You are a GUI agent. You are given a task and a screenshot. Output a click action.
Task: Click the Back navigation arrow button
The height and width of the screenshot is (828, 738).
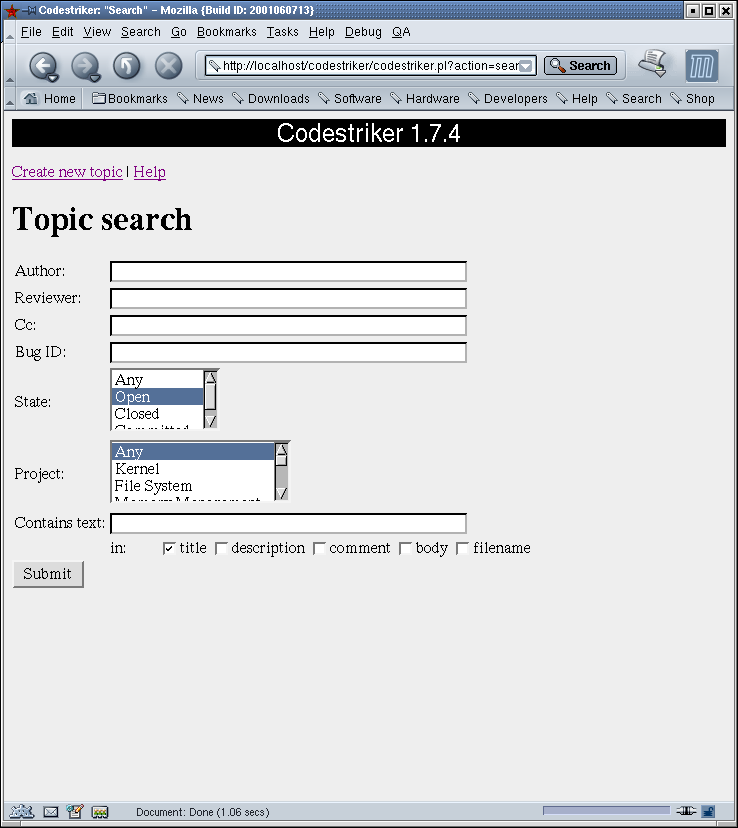[42, 66]
